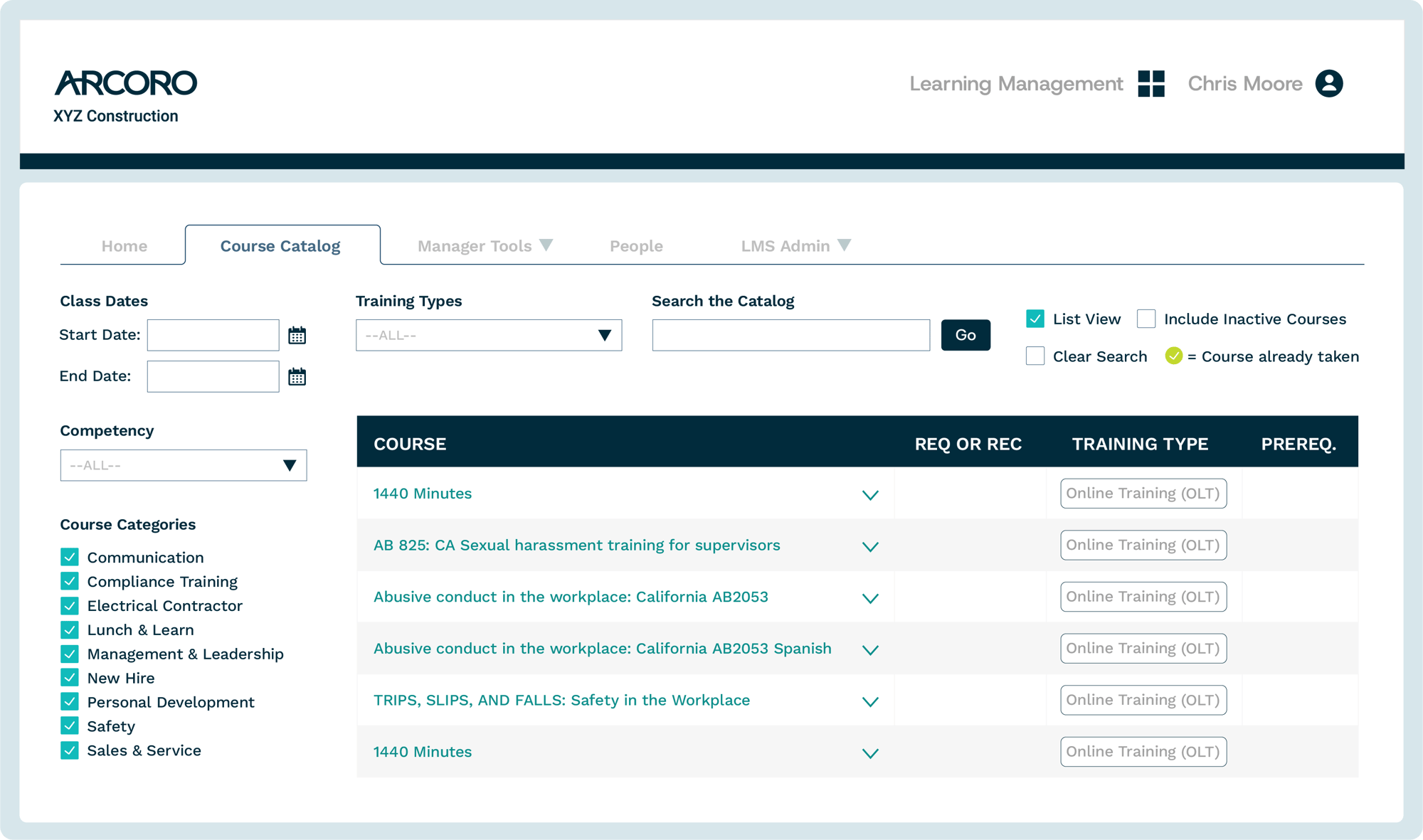
Task: Click the COURSE column header
Action: pyautogui.click(x=410, y=444)
